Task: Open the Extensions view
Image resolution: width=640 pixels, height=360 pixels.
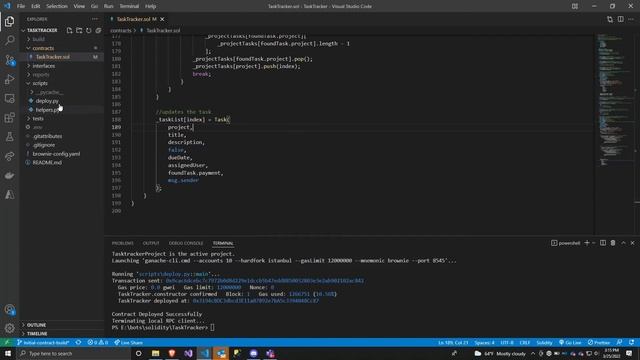Action: click(x=9, y=118)
